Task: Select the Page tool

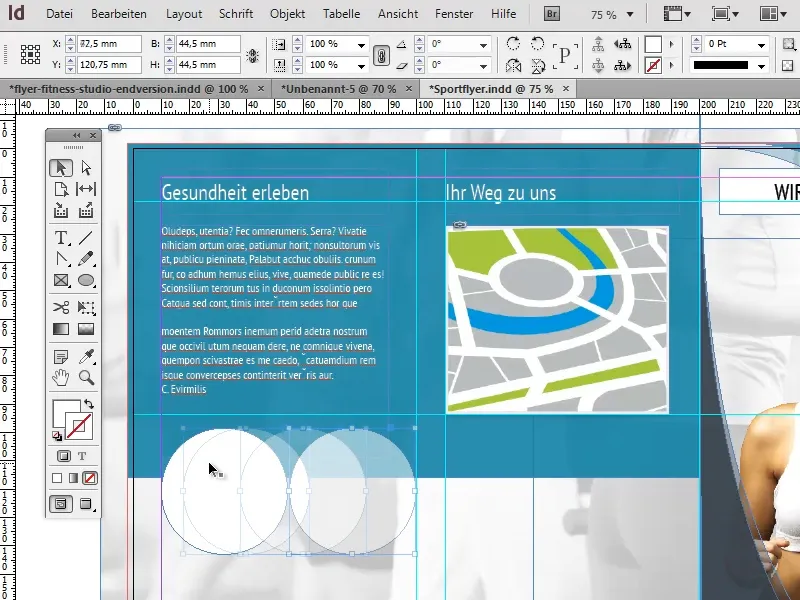Action: point(61,189)
